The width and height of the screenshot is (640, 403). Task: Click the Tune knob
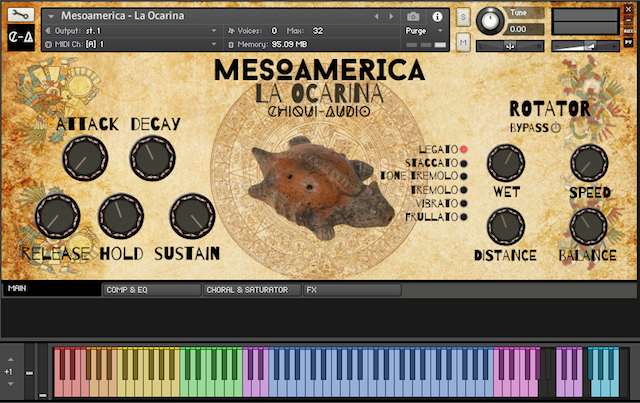(490, 20)
